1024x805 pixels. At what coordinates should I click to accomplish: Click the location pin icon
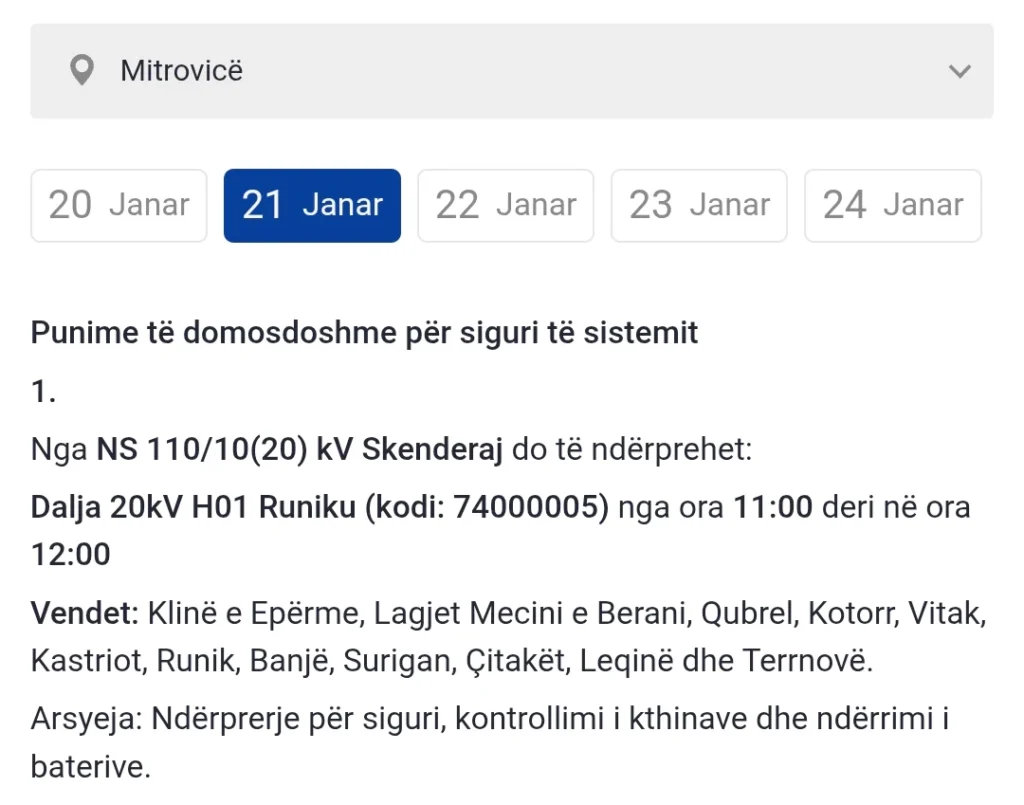pos(81,71)
